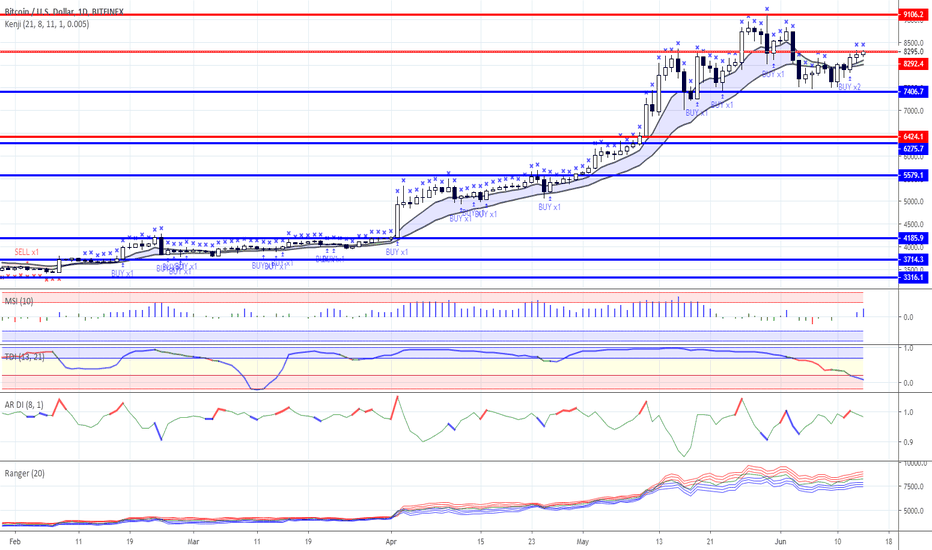The image size is (932, 550).
Task: Click the 7500.0 value on Ranger scale
Action: 914,486
